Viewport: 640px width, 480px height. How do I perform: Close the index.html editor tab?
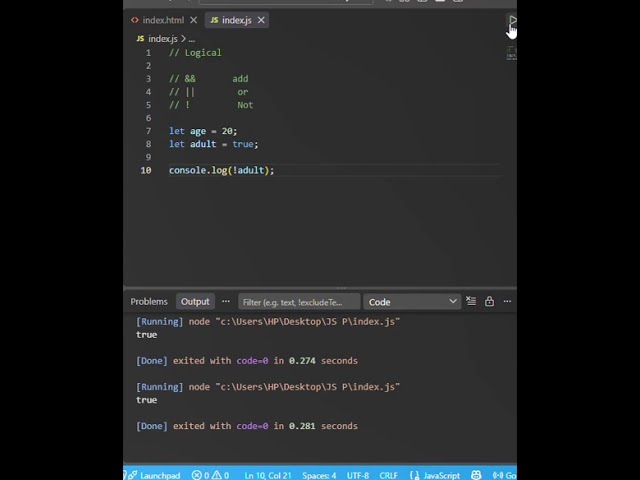coord(194,20)
